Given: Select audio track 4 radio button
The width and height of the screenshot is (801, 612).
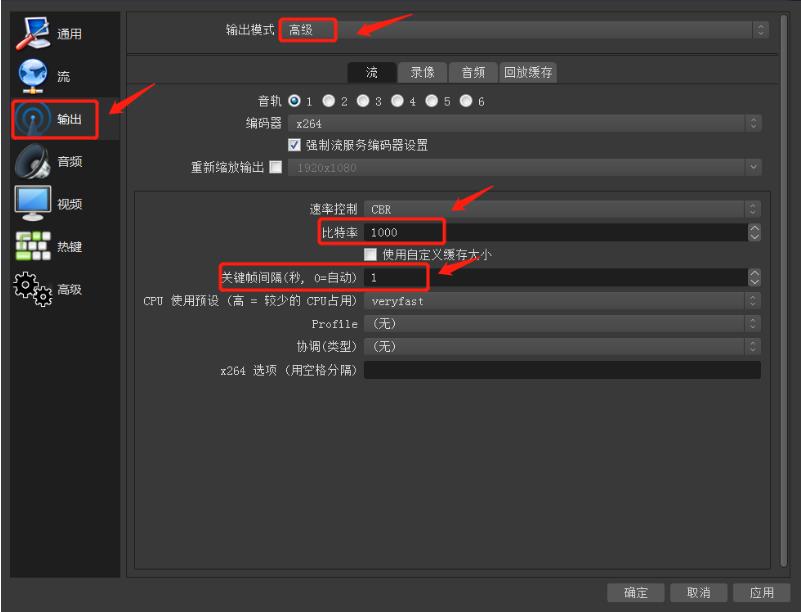Looking at the screenshot, I should (397, 101).
